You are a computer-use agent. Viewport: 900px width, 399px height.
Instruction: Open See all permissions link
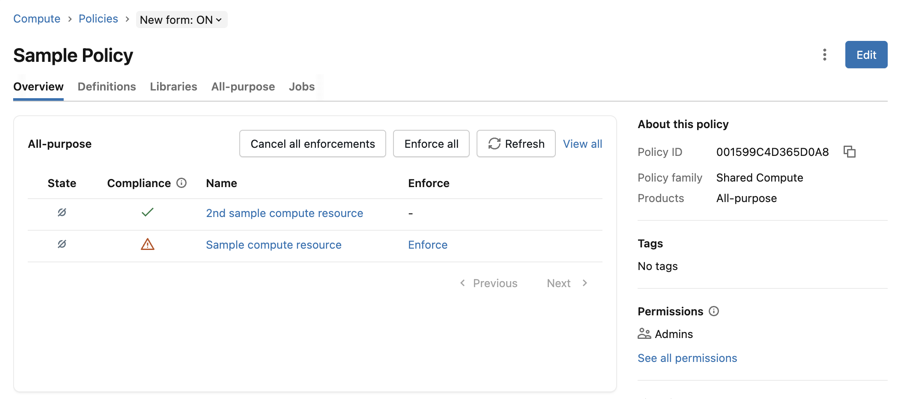click(x=687, y=358)
